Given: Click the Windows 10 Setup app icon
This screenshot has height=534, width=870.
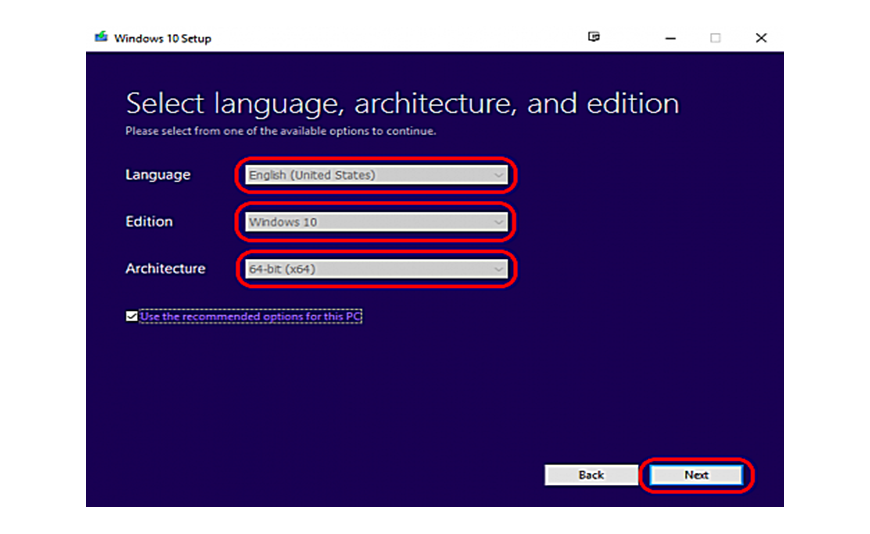Looking at the screenshot, I should [x=101, y=37].
